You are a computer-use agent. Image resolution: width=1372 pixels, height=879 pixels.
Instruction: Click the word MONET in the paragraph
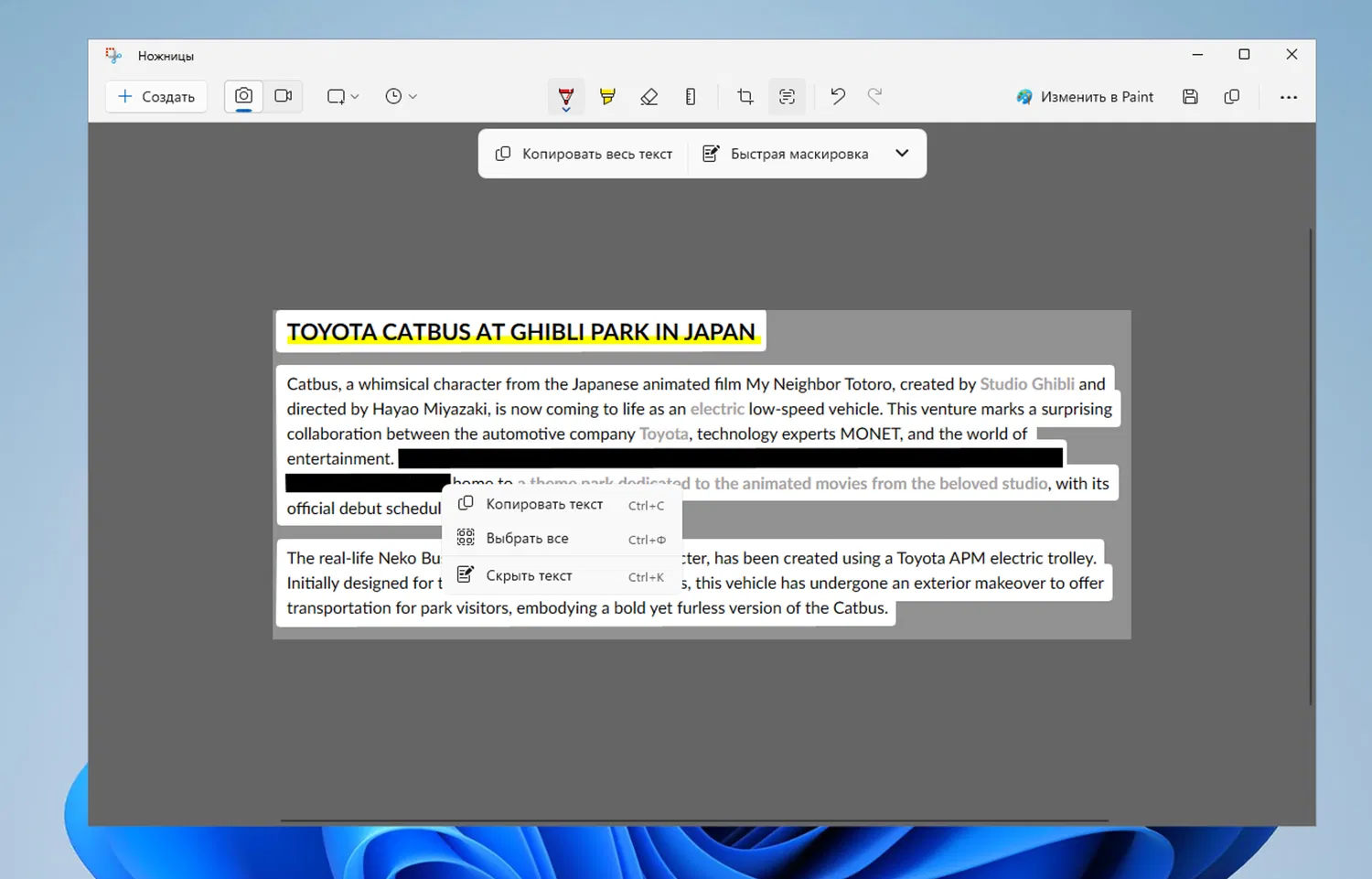(870, 434)
